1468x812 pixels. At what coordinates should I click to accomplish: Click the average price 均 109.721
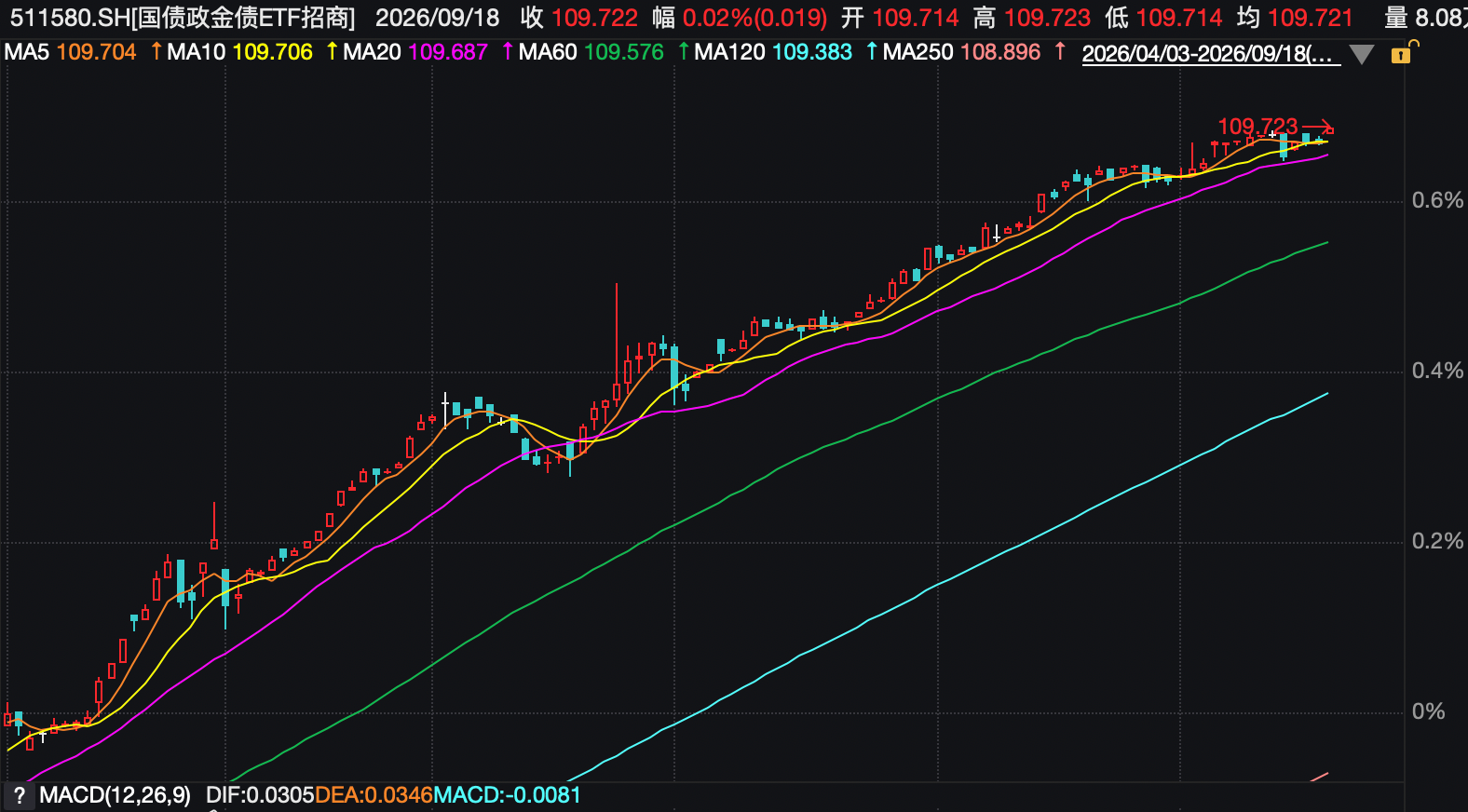[1295, 18]
